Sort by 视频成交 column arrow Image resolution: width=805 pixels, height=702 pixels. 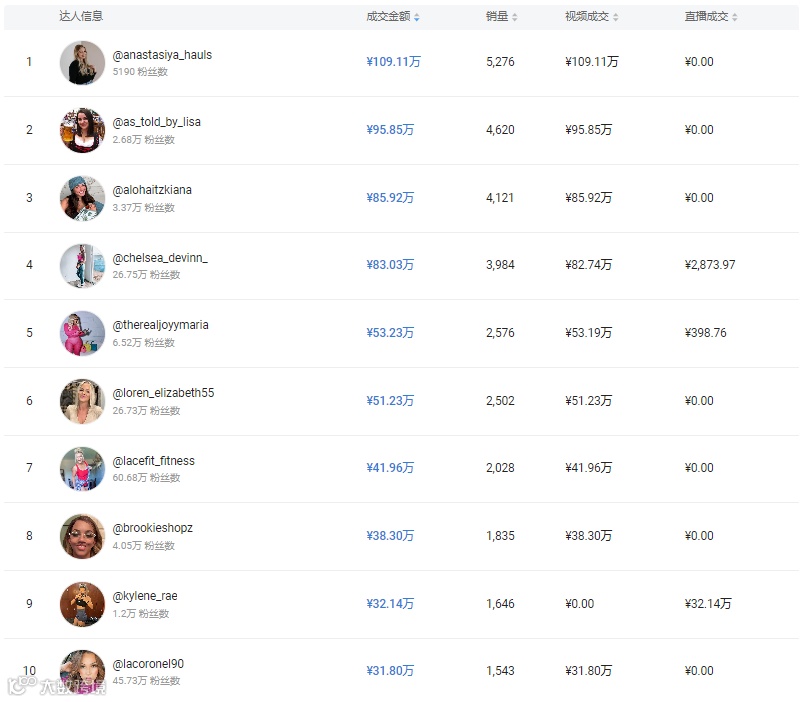click(x=616, y=17)
